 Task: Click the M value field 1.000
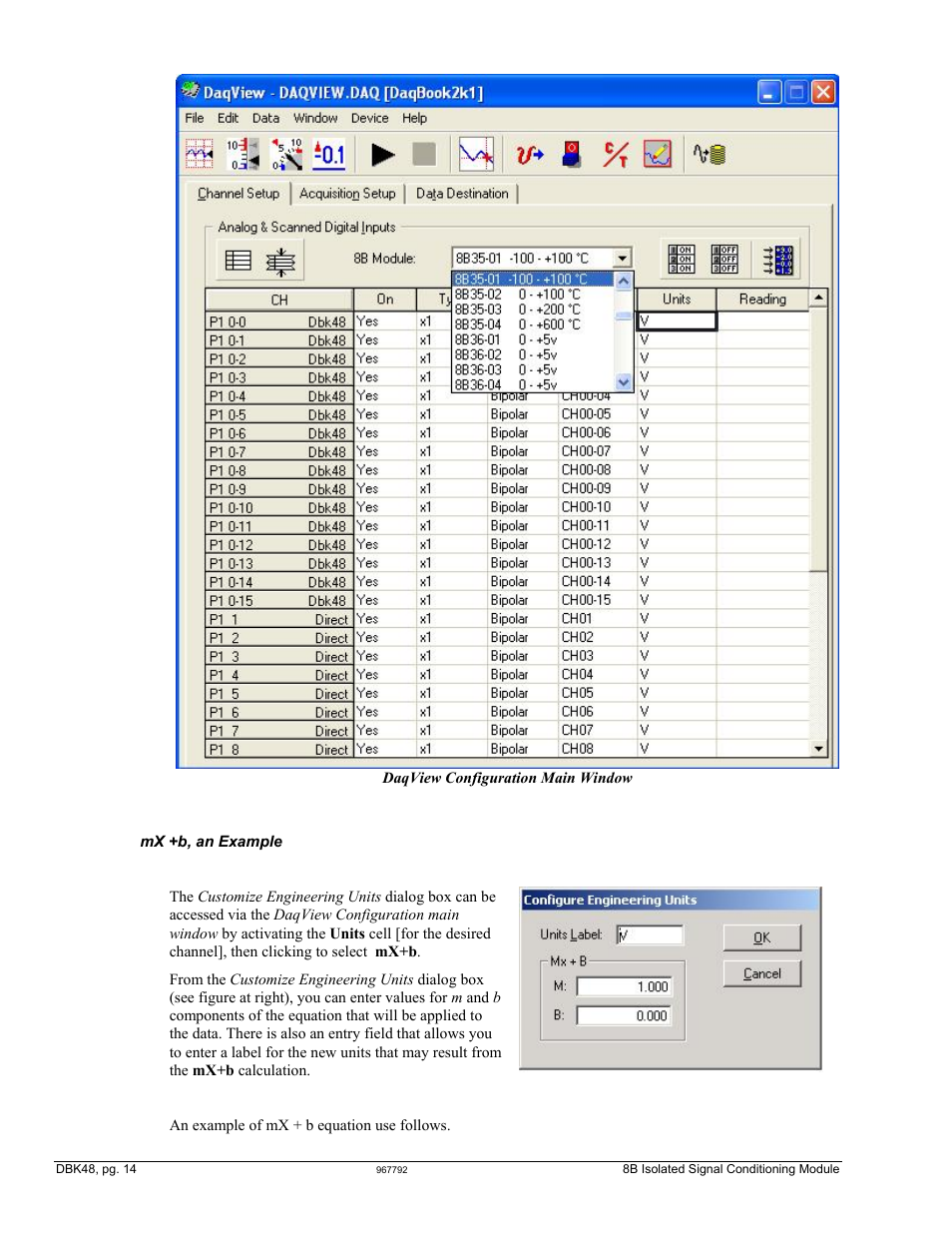tap(625, 987)
